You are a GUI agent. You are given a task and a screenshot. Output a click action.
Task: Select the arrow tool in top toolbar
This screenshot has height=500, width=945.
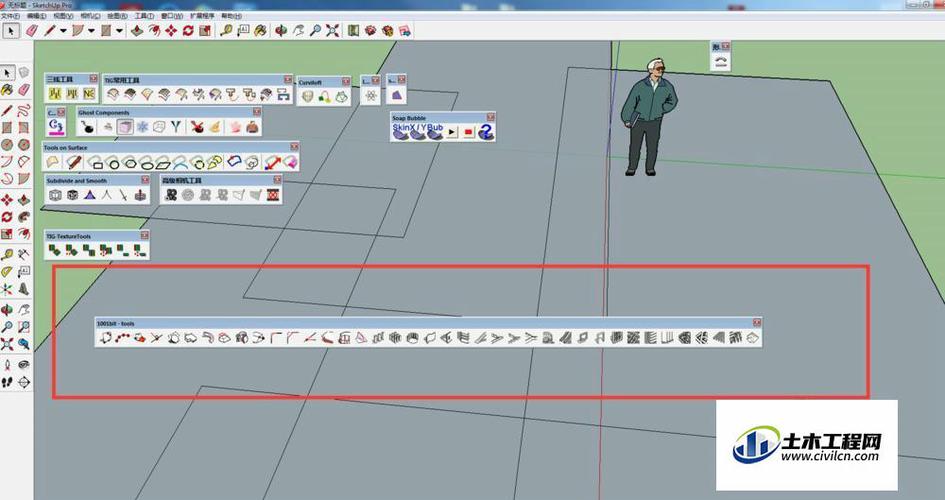pyautogui.click(x=11, y=30)
